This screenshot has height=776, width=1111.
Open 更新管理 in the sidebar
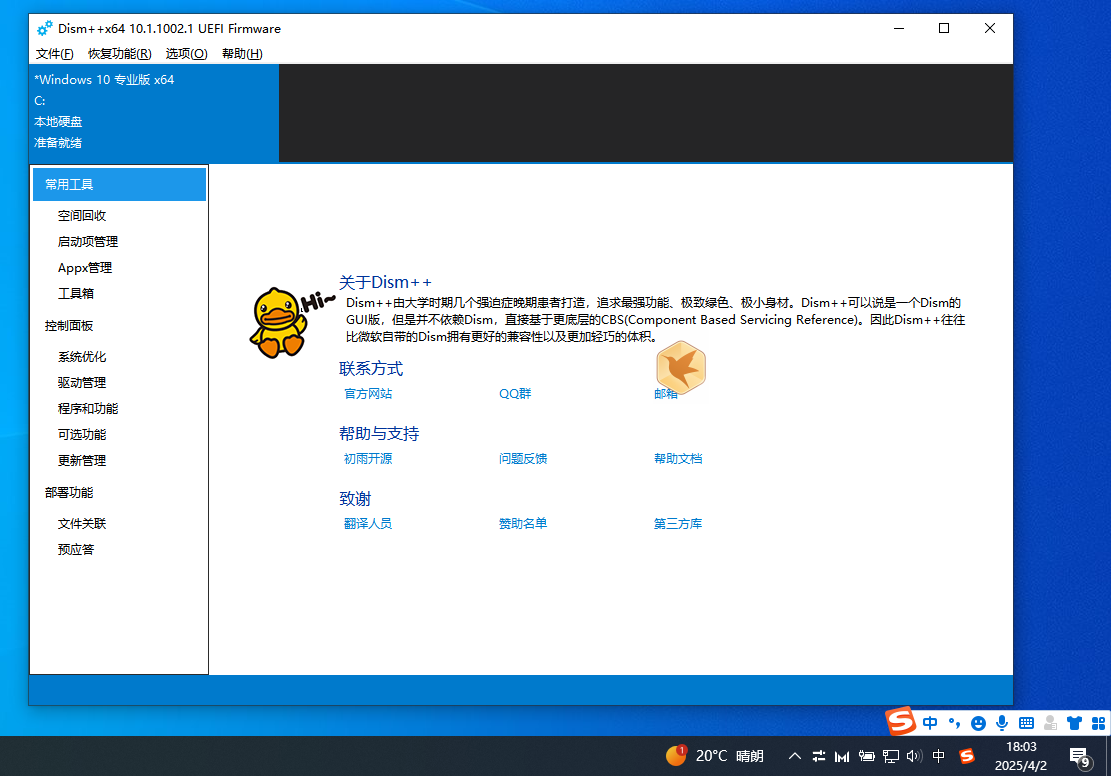point(82,461)
